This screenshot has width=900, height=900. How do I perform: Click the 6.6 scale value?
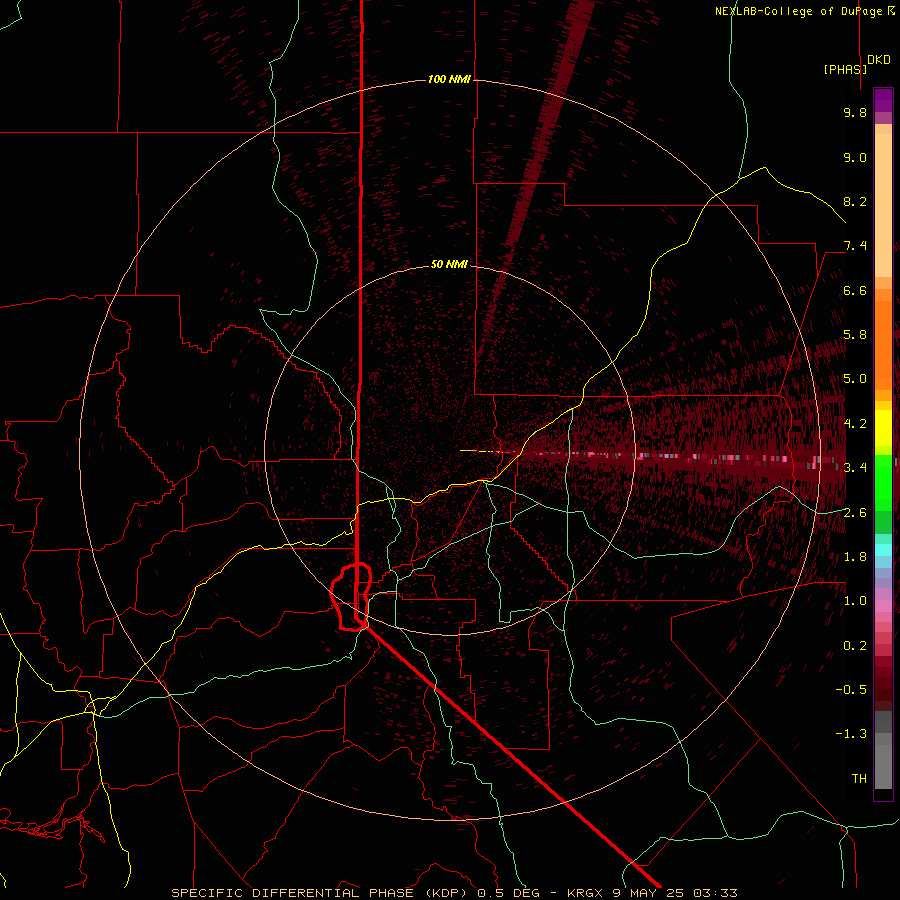[x=855, y=290]
